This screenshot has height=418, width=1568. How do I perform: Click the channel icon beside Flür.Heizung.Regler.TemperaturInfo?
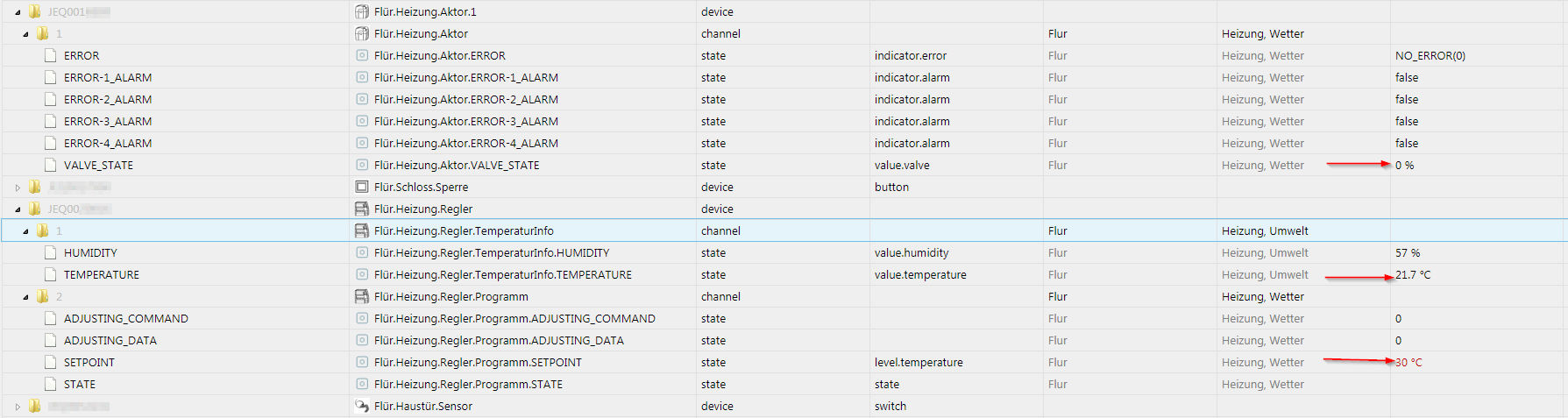(x=361, y=230)
